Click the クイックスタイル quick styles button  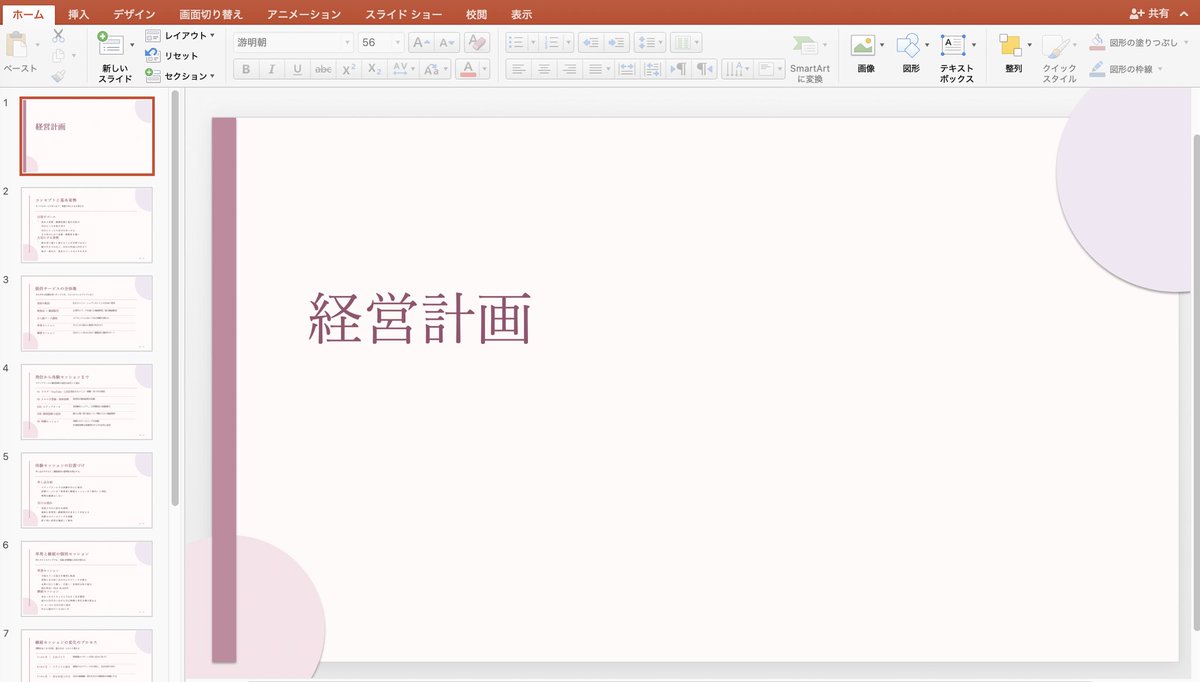click(x=1059, y=57)
